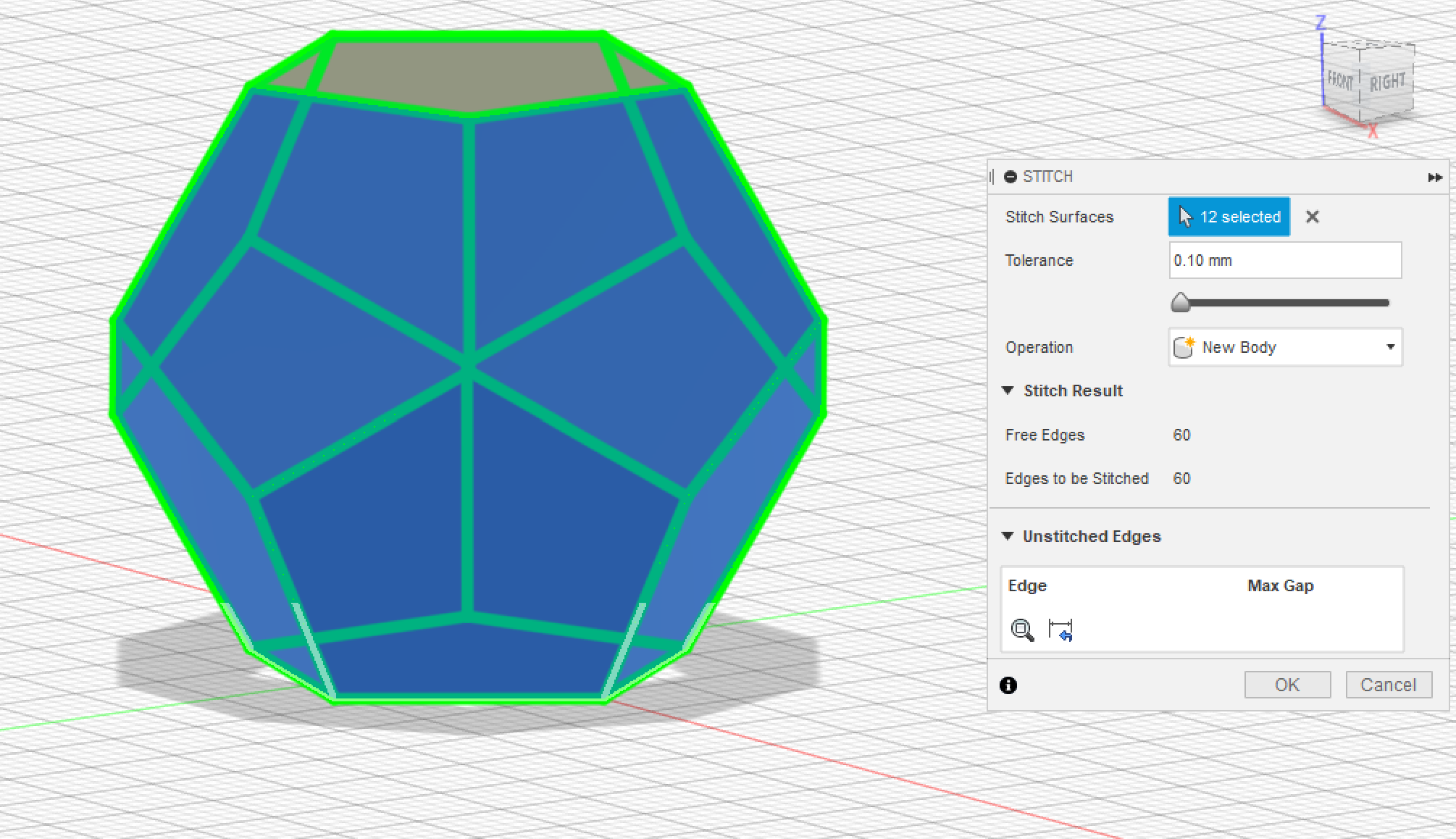Image resolution: width=1456 pixels, height=839 pixels.
Task: Sort by the Max Gap column header
Action: tap(1280, 585)
